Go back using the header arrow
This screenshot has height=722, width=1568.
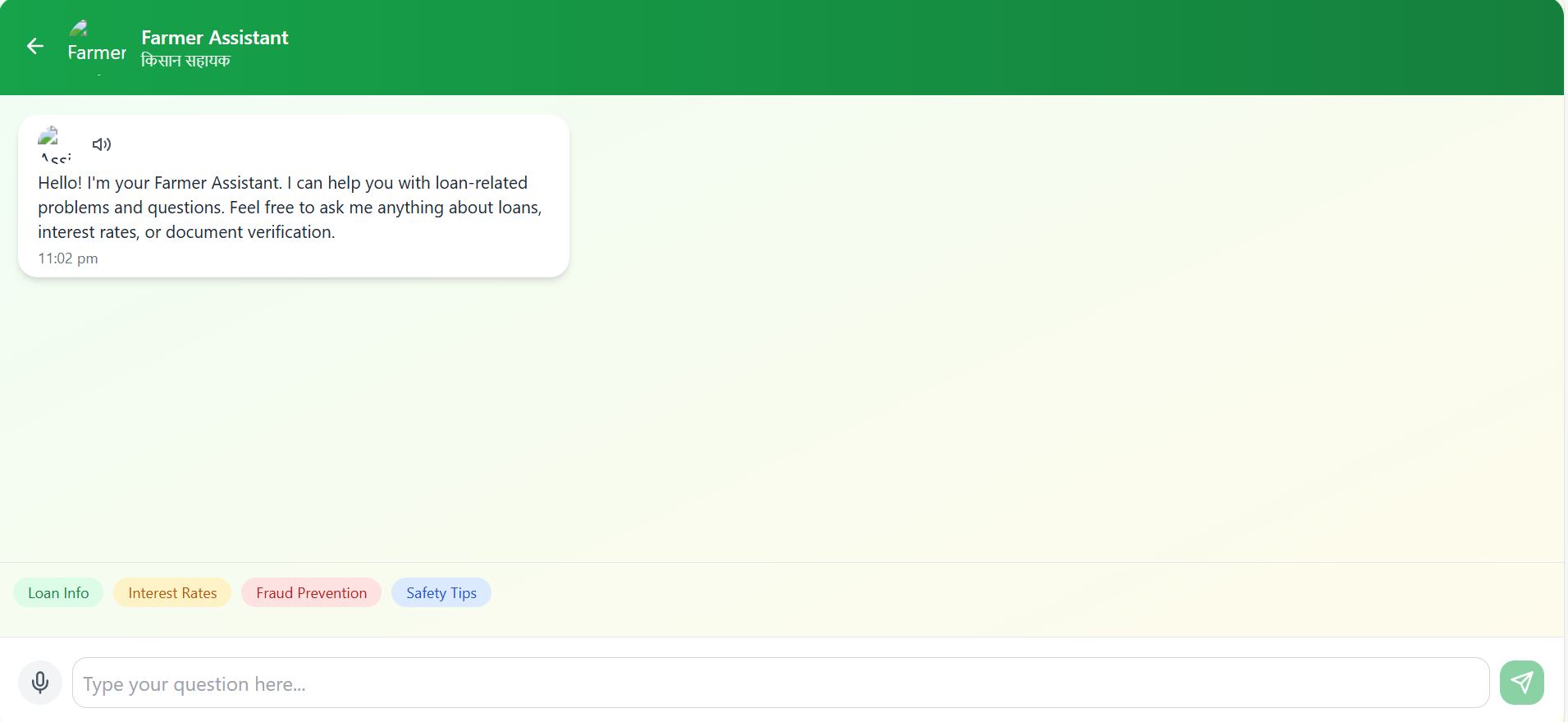pyautogui.click(x=35, y=46)
